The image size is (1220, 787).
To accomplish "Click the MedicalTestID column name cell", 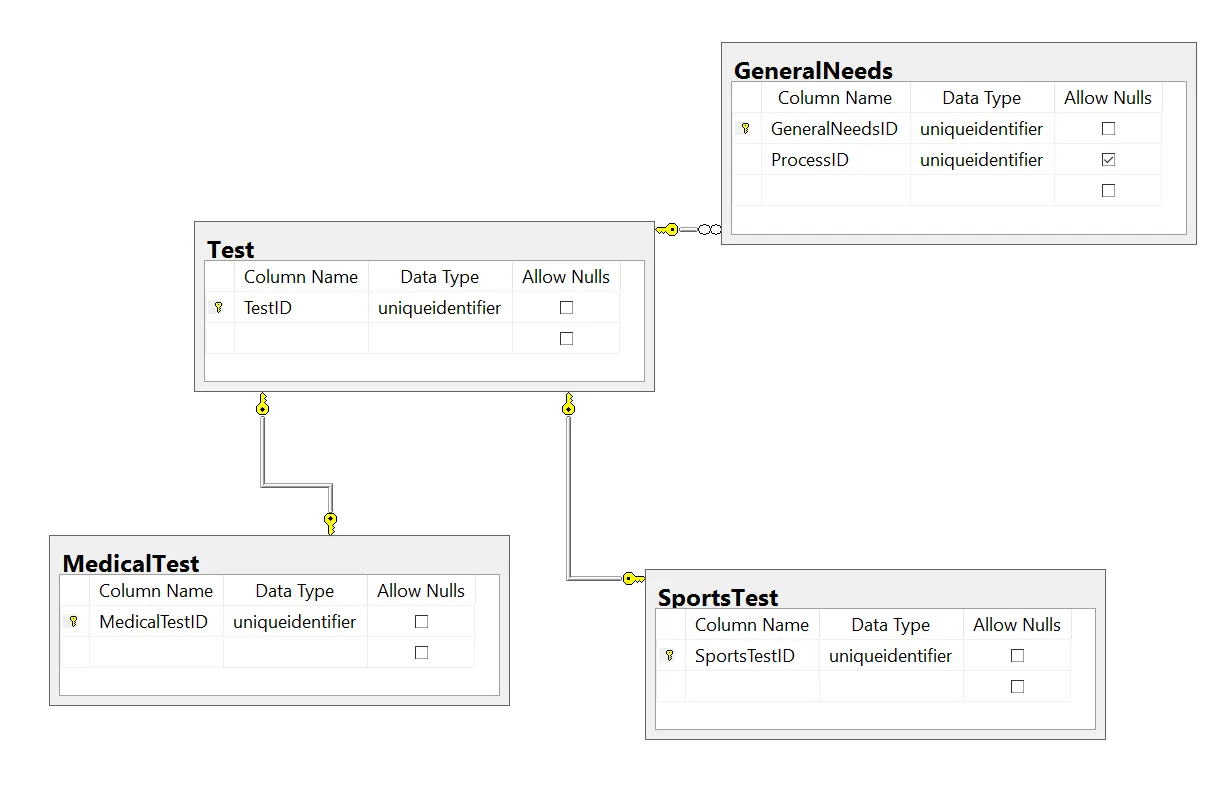I will point(157,622).
